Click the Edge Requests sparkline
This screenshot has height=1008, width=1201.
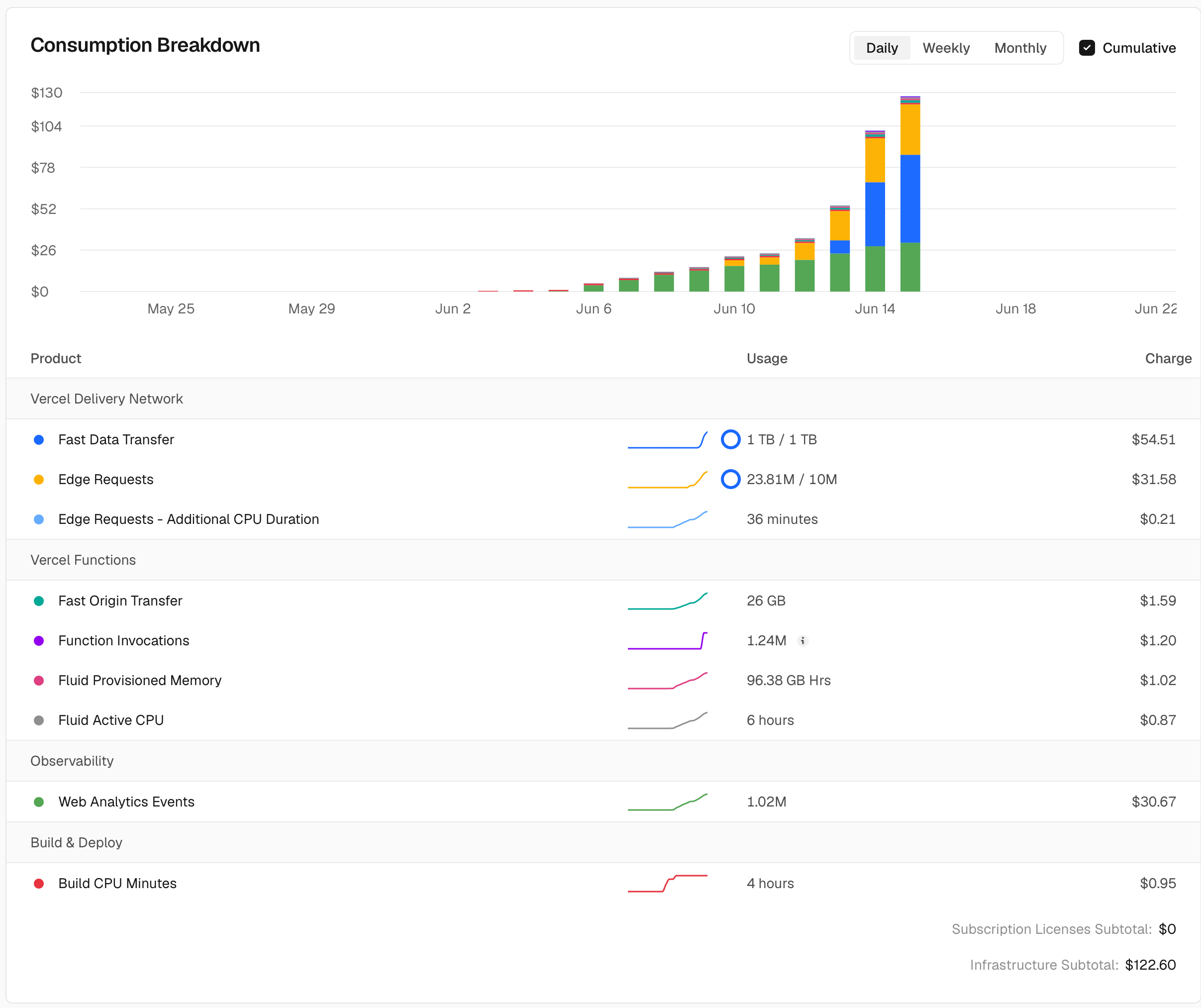pos(667,480)
